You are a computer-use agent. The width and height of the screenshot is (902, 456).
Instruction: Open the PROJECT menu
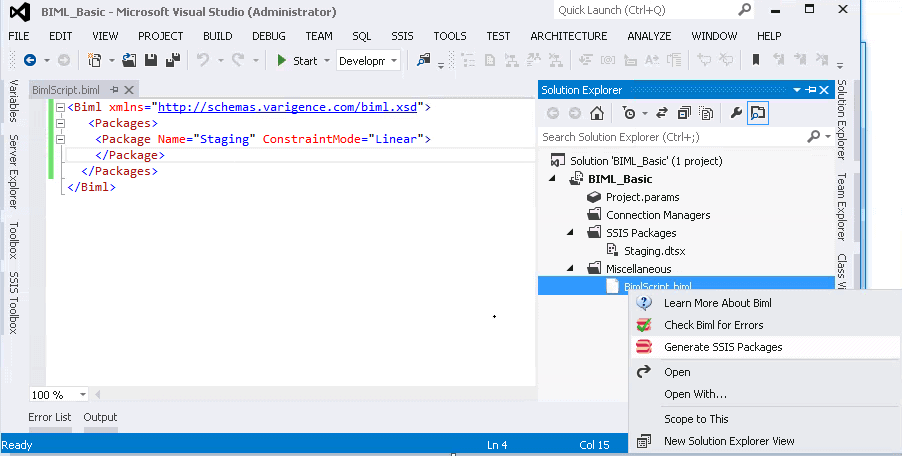point(160,36)
